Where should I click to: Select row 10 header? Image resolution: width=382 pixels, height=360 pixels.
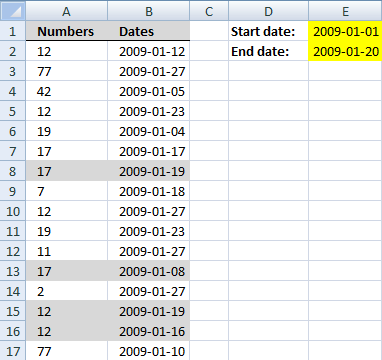13,211
